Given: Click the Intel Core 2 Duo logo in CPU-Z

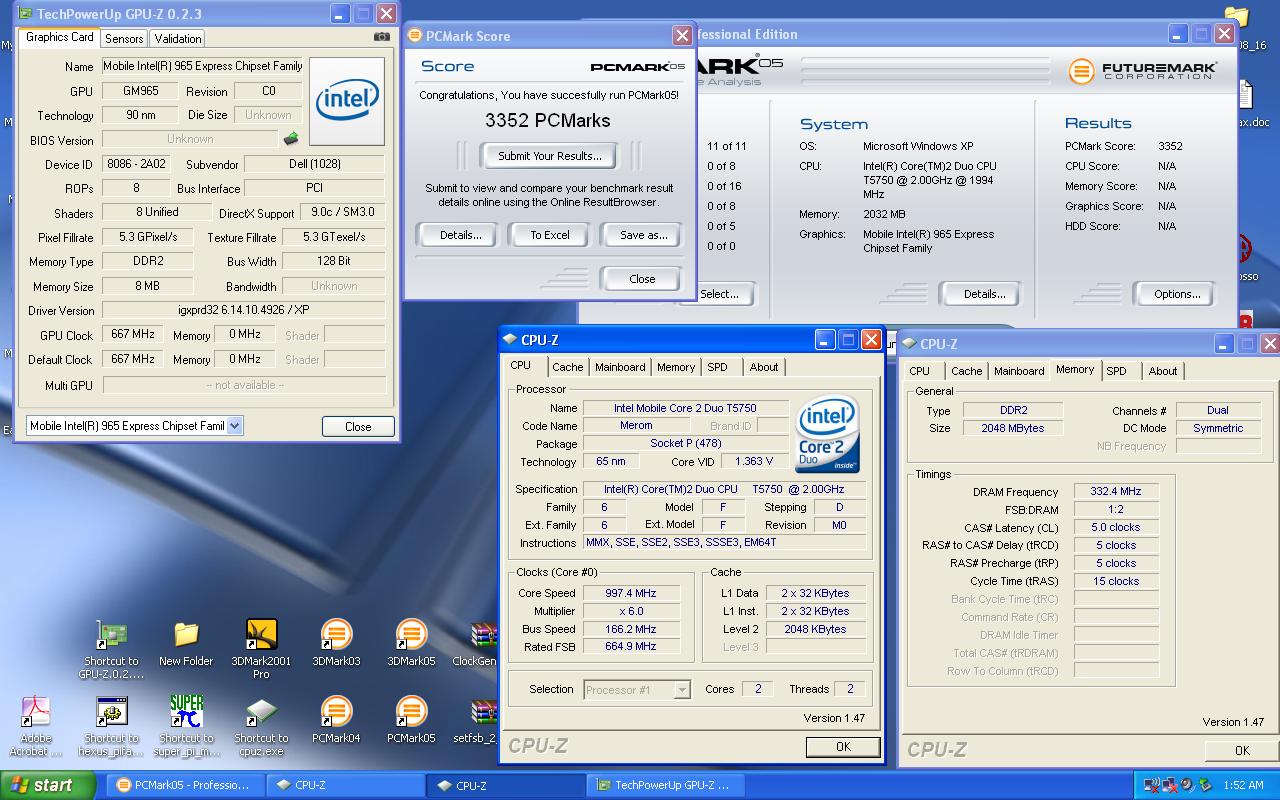Looking at the screenshot, I should point(826,435).
